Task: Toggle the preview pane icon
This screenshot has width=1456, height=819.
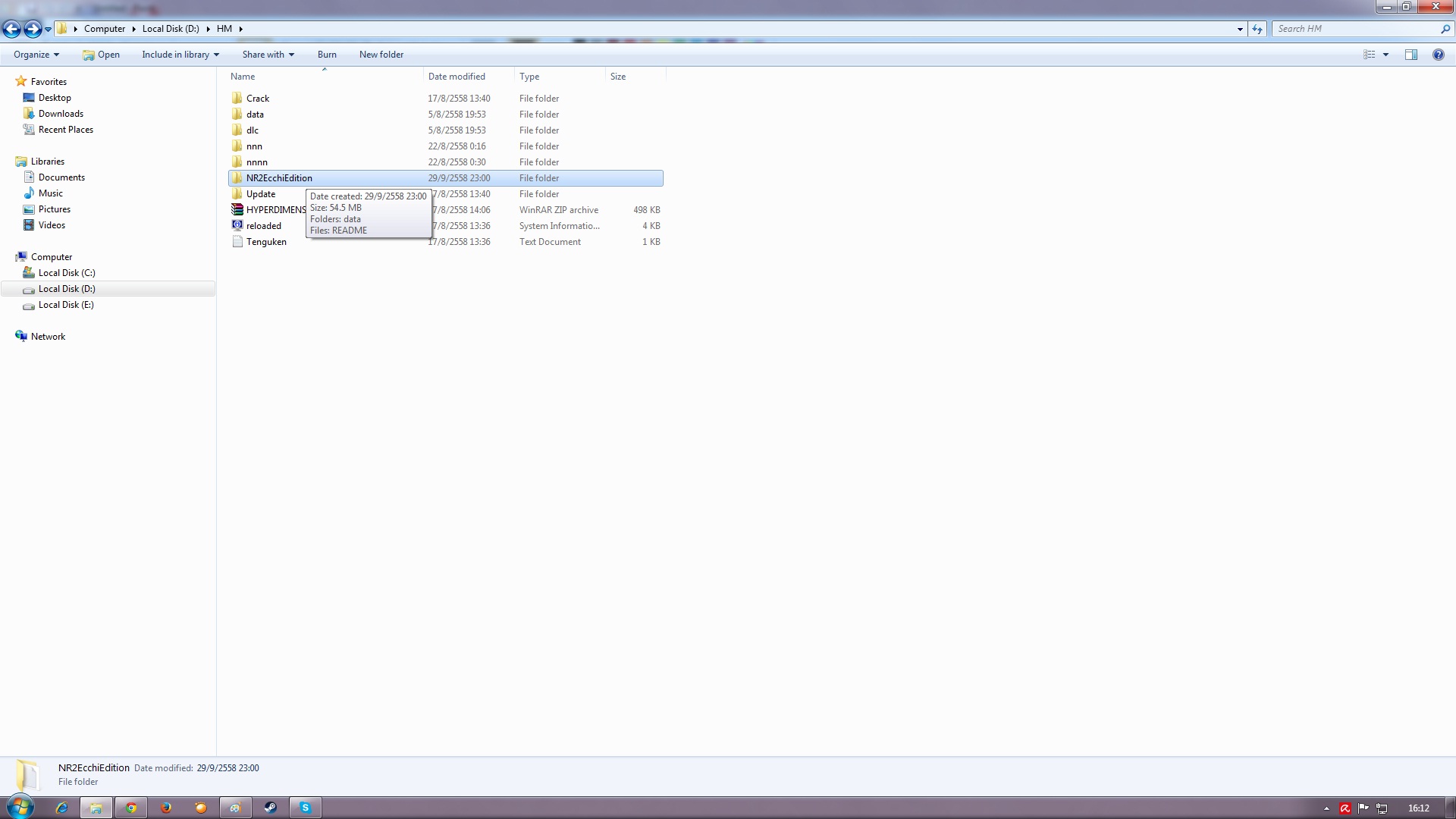Action: tap(1410, 55)
